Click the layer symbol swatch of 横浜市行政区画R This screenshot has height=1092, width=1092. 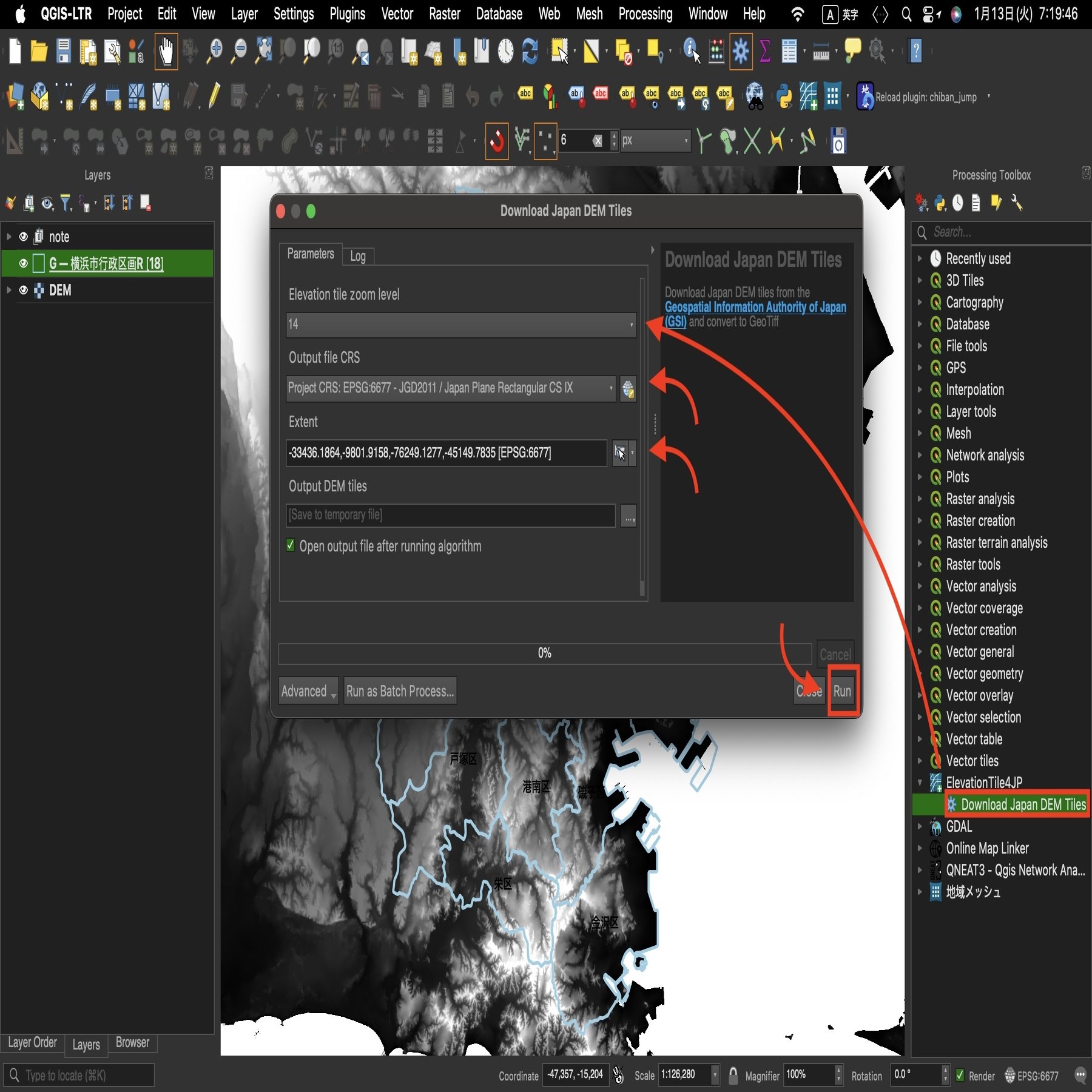(39, 263)
